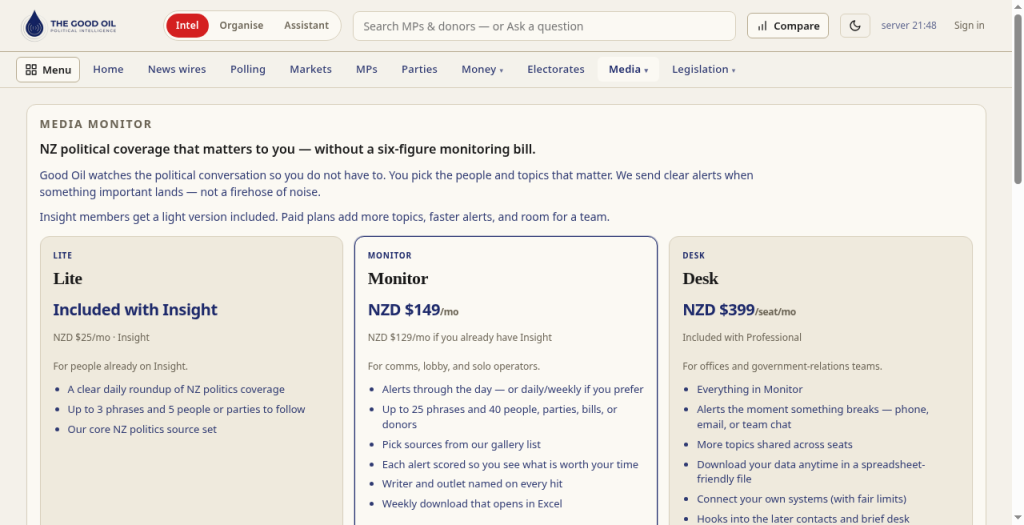Switch to Organise mode
1024x525 pixels.
tap(241, 25)
